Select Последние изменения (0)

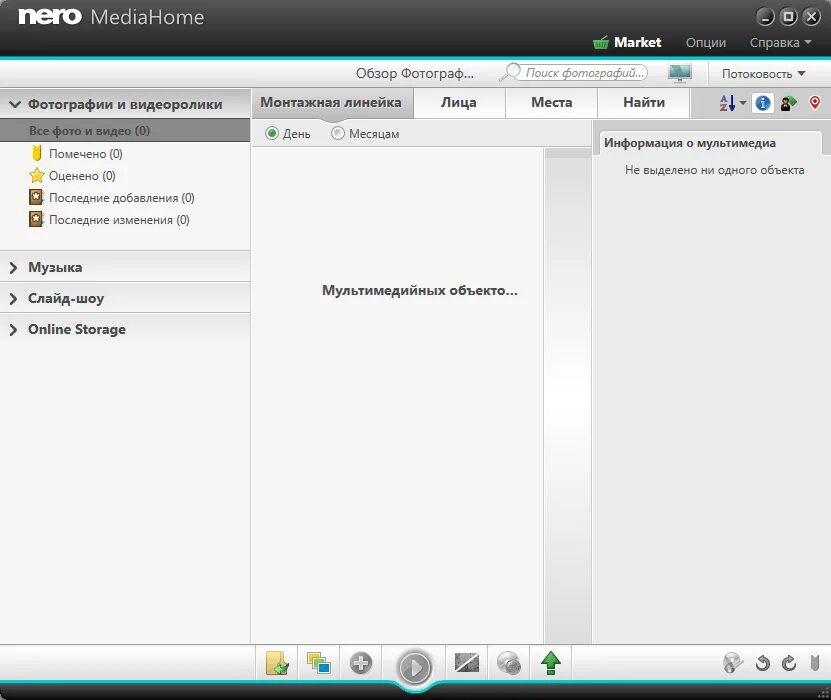tap(119, 220)
